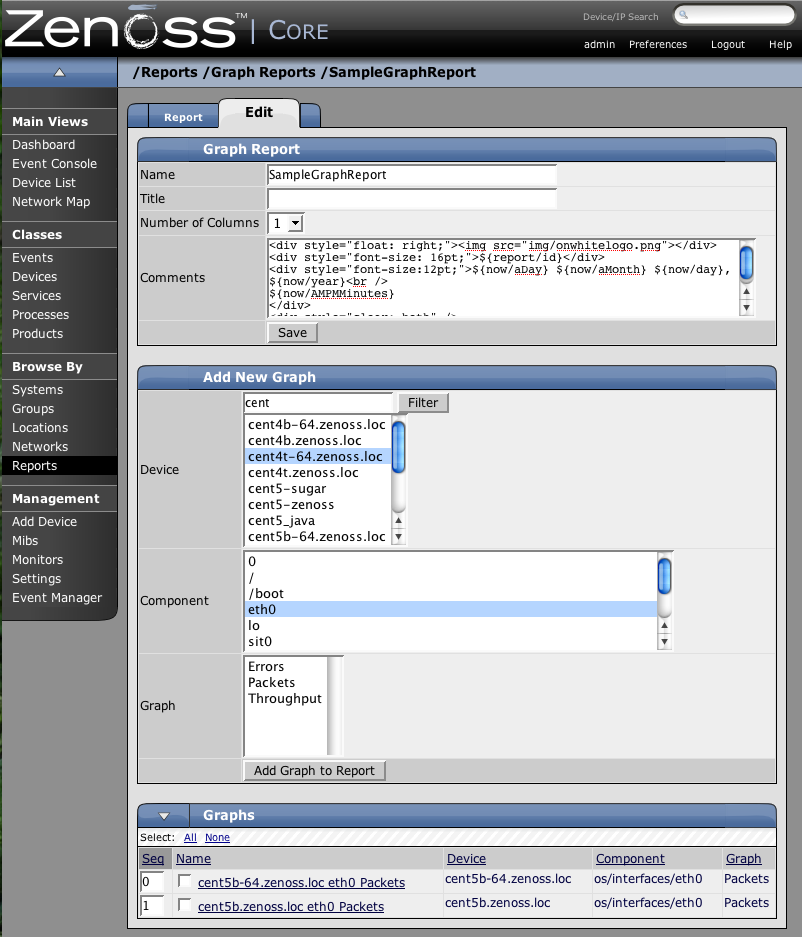Screen dimensions: 802x937
Task: Click the admin user link
Action: (x=599, y=44)
